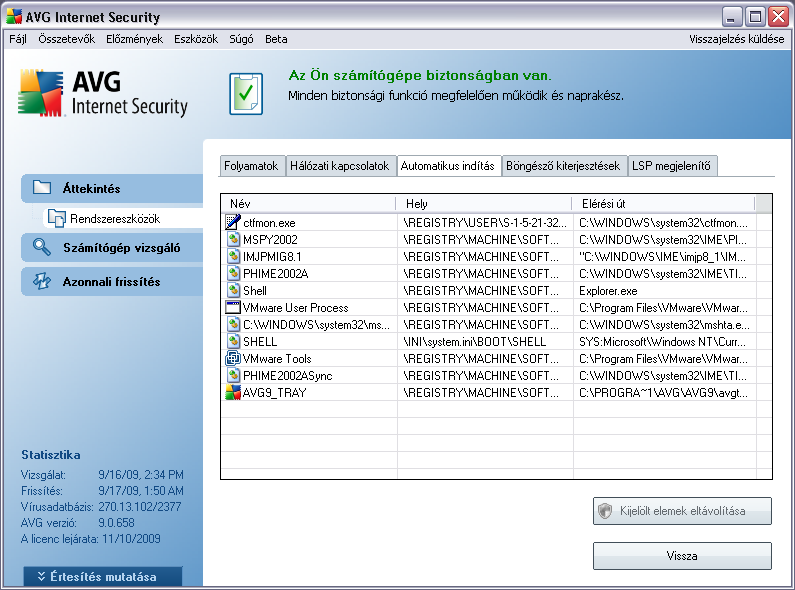Click the AVG verzió 9.0.658 value
This screenshot has width=795, height=590.
point(116,523)
